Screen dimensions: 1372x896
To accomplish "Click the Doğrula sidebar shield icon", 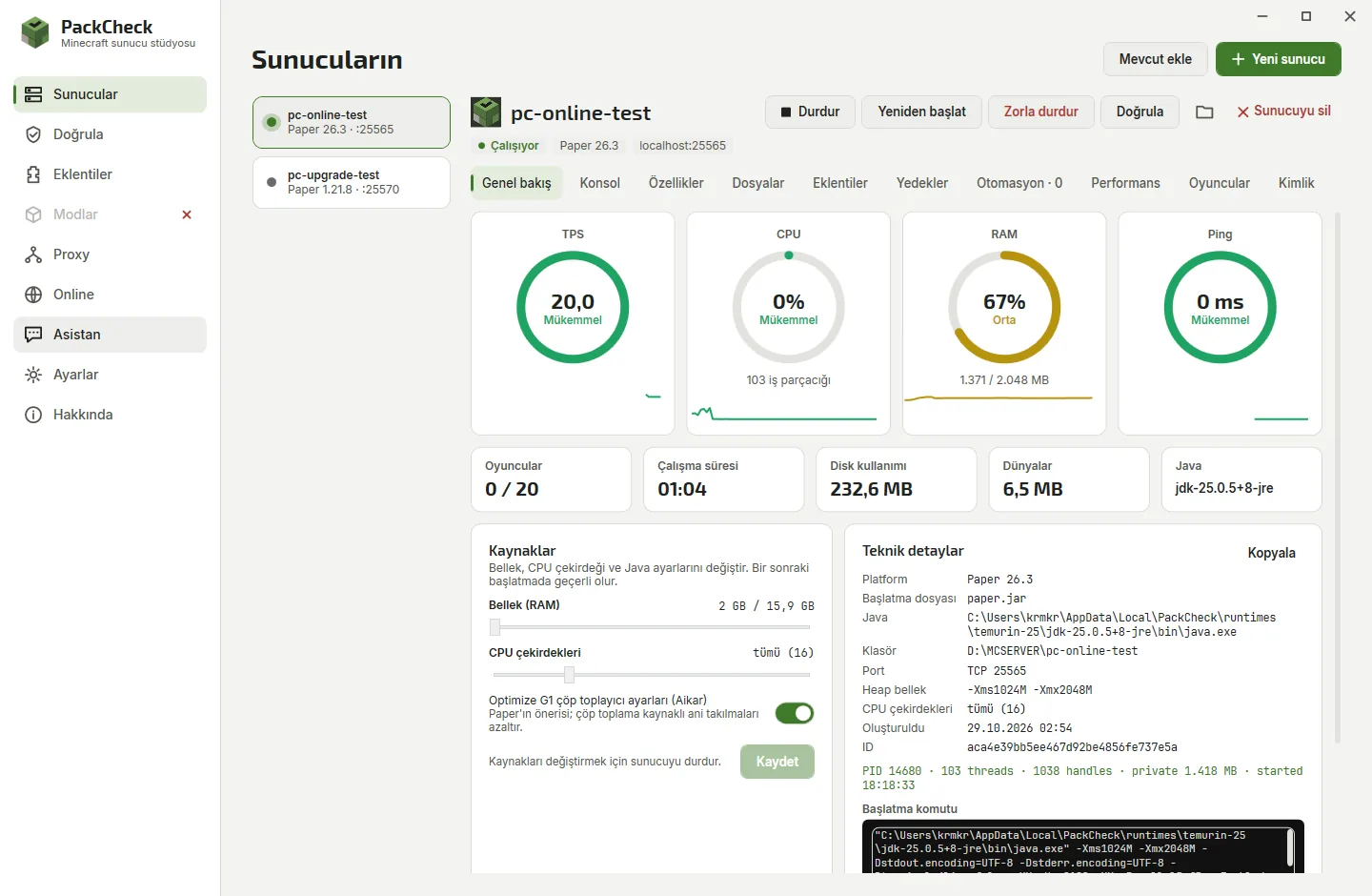I will pos(33,134).
